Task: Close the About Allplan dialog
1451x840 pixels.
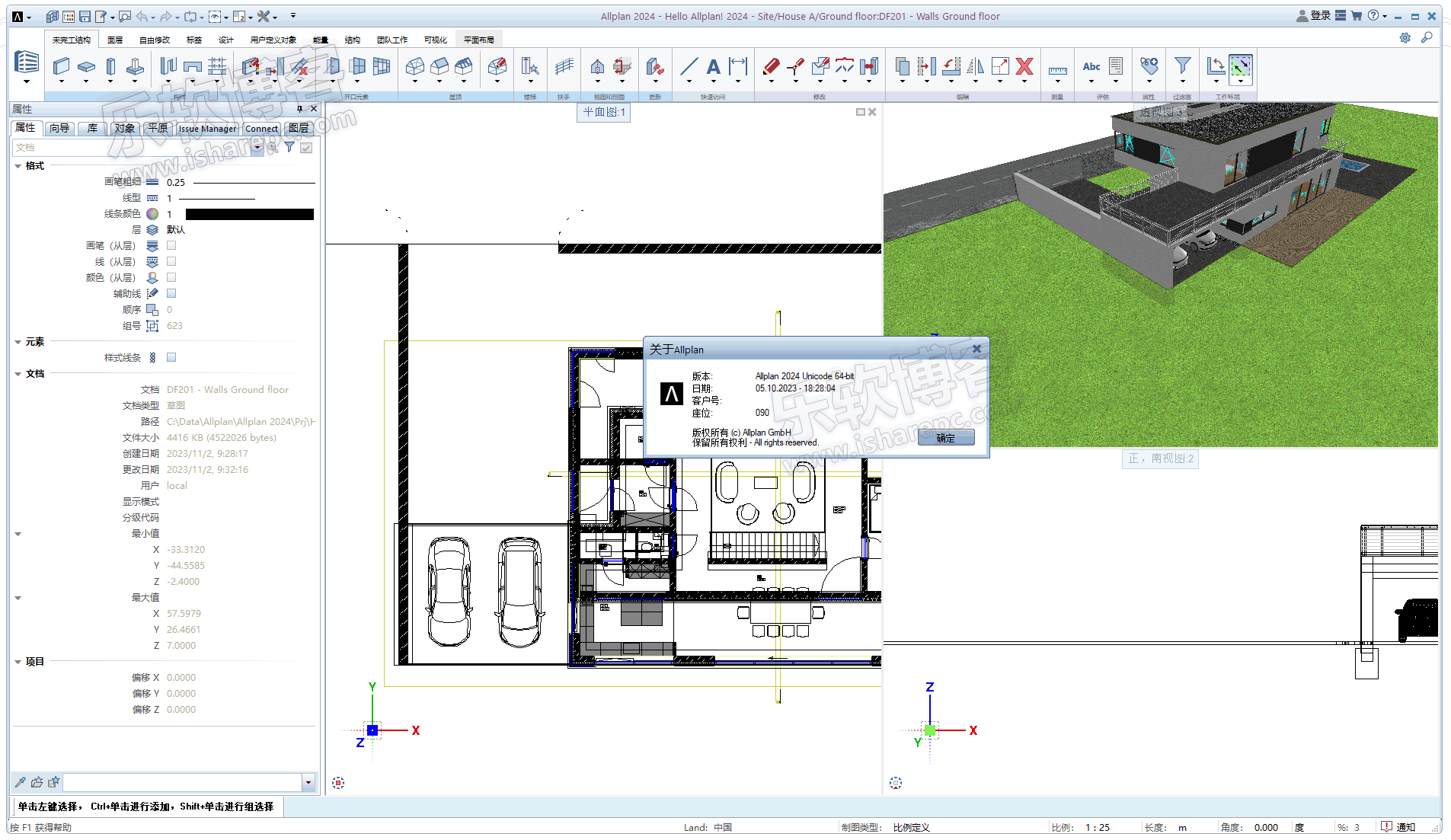Action: coord(976,349)
